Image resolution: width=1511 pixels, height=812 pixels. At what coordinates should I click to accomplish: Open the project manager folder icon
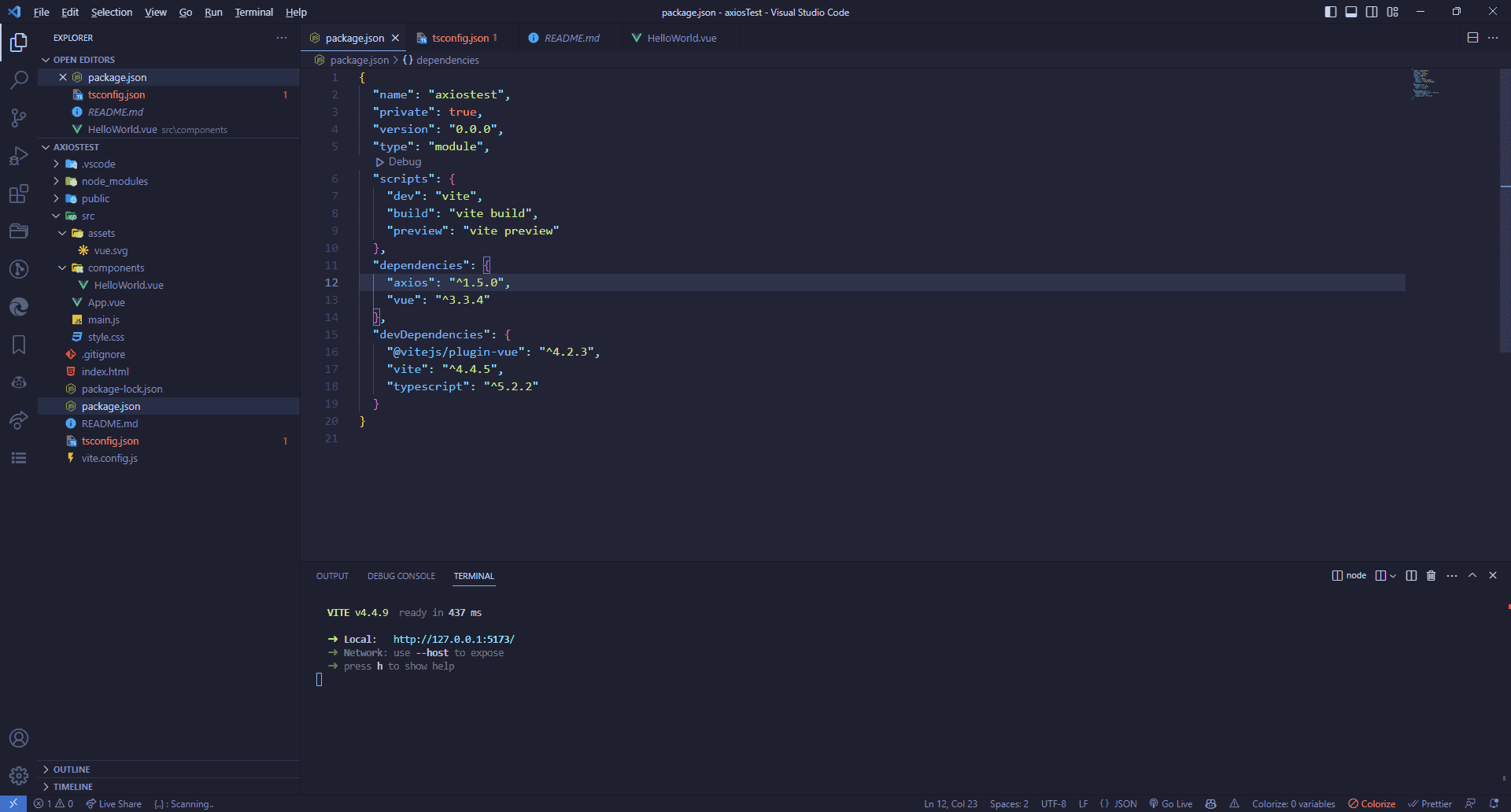[19, 231]
